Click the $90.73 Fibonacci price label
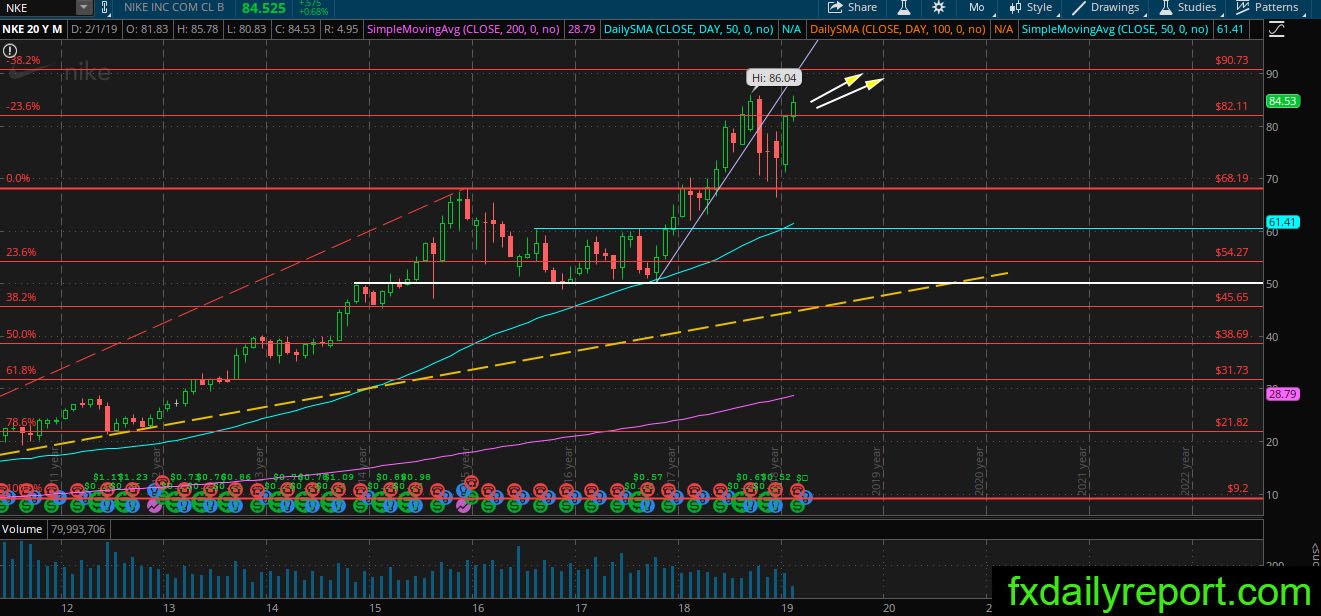The height and width of the screenshot is (616, 1321). tap(1231, 60)
